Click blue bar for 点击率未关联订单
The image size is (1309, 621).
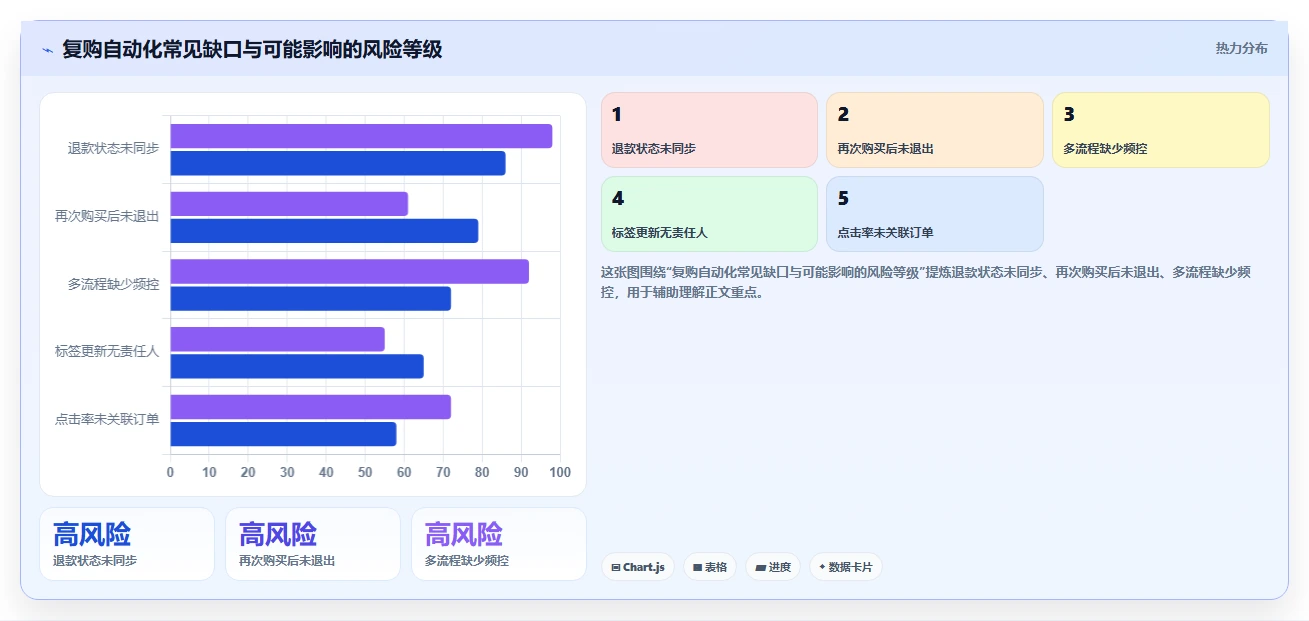pyautogui.click(x=284, y=434)
